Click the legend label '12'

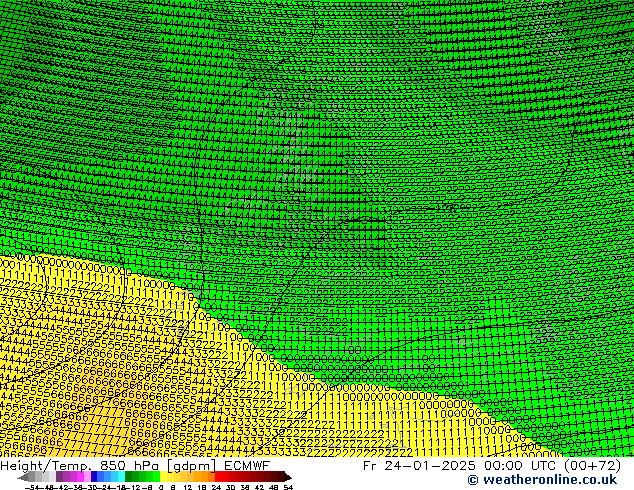(x=188, y=487)
